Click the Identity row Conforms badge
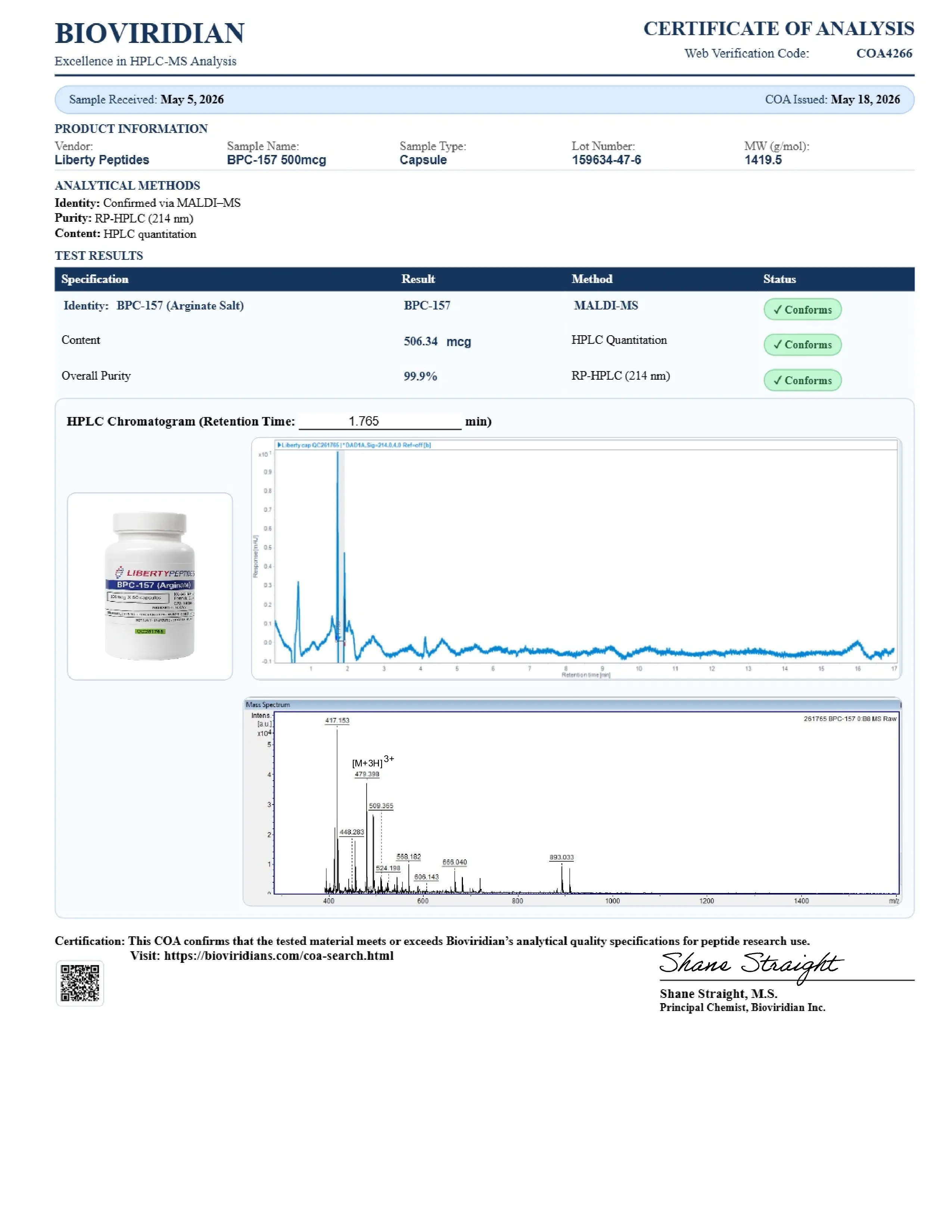952x1232 pixels. coord(803,310)
